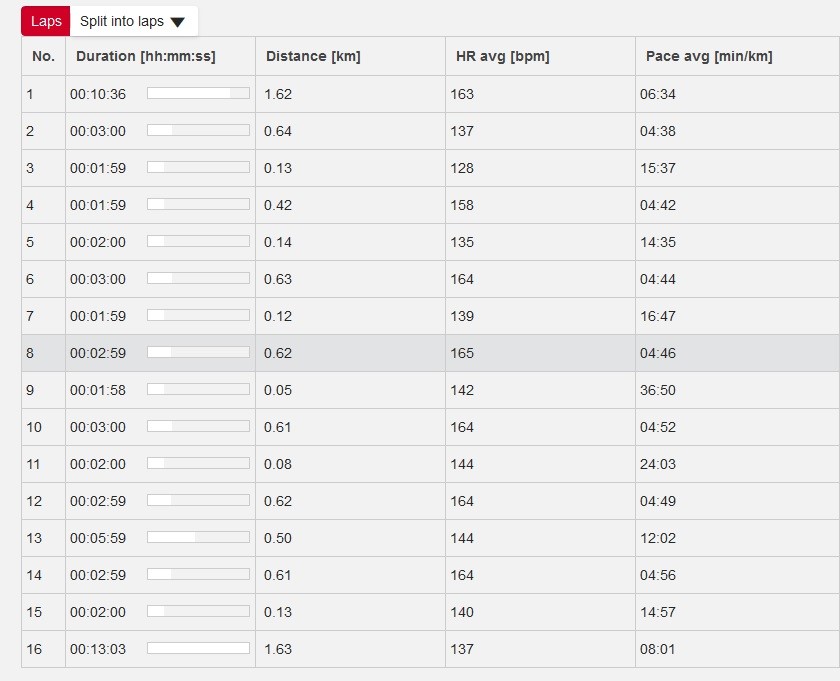Click the dropdown arrow beside Split into laps

click(x=177, y=22)
